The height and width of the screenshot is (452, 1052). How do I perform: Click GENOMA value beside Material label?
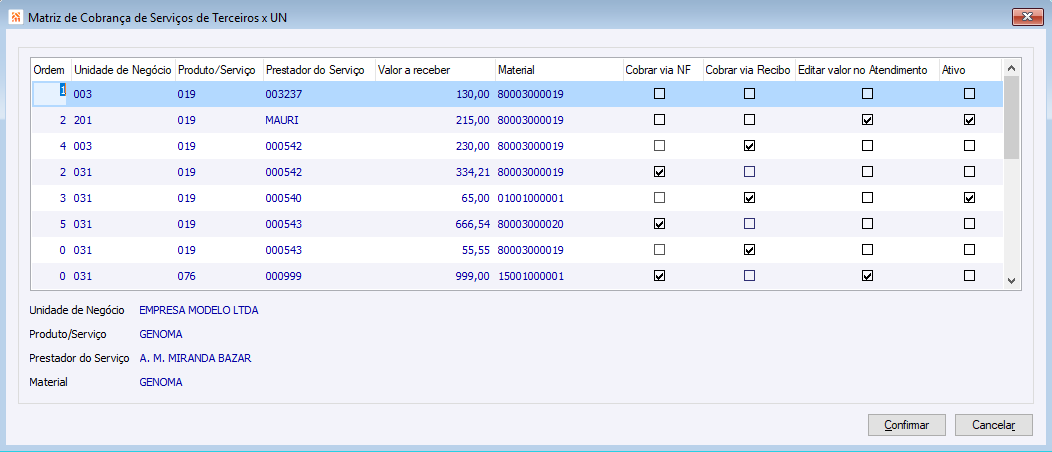coord(161,382)
